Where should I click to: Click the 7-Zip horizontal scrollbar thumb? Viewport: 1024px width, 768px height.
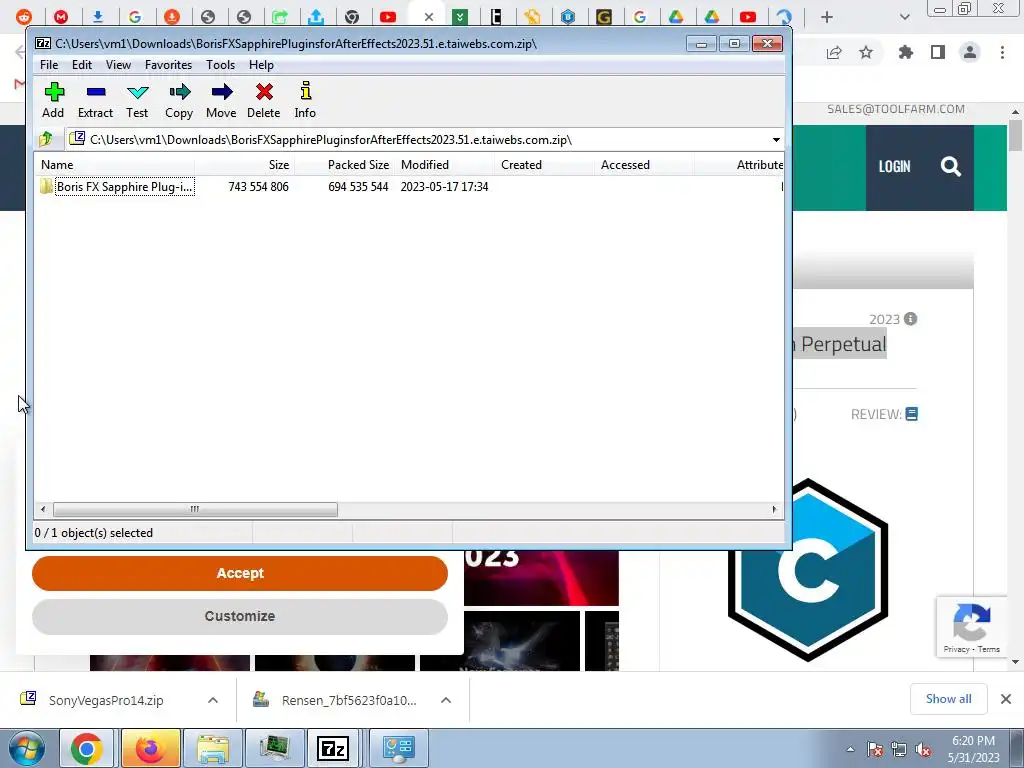(x=195, y=509)
